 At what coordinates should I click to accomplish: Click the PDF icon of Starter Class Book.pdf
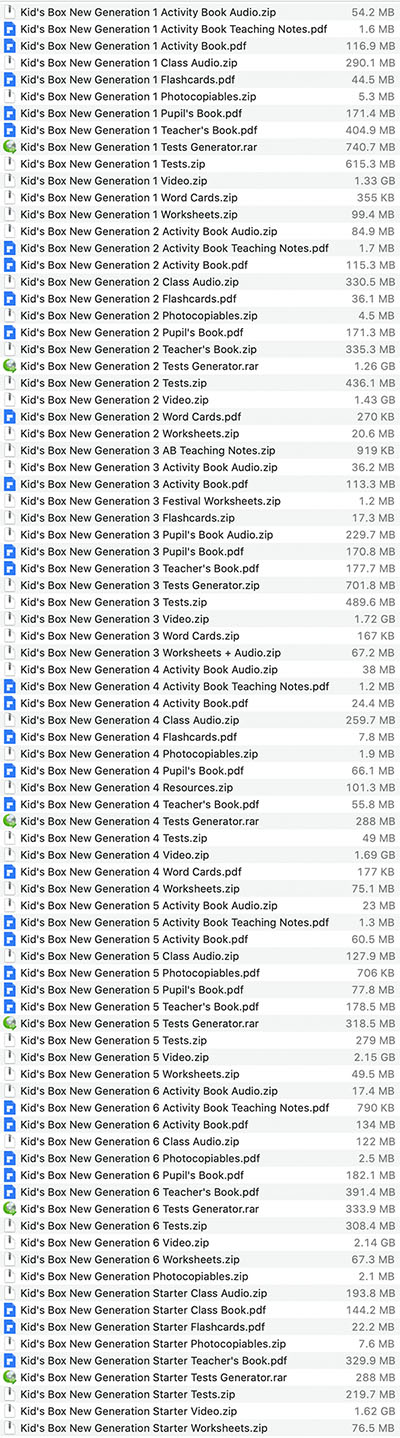(x=9, y=1310)
